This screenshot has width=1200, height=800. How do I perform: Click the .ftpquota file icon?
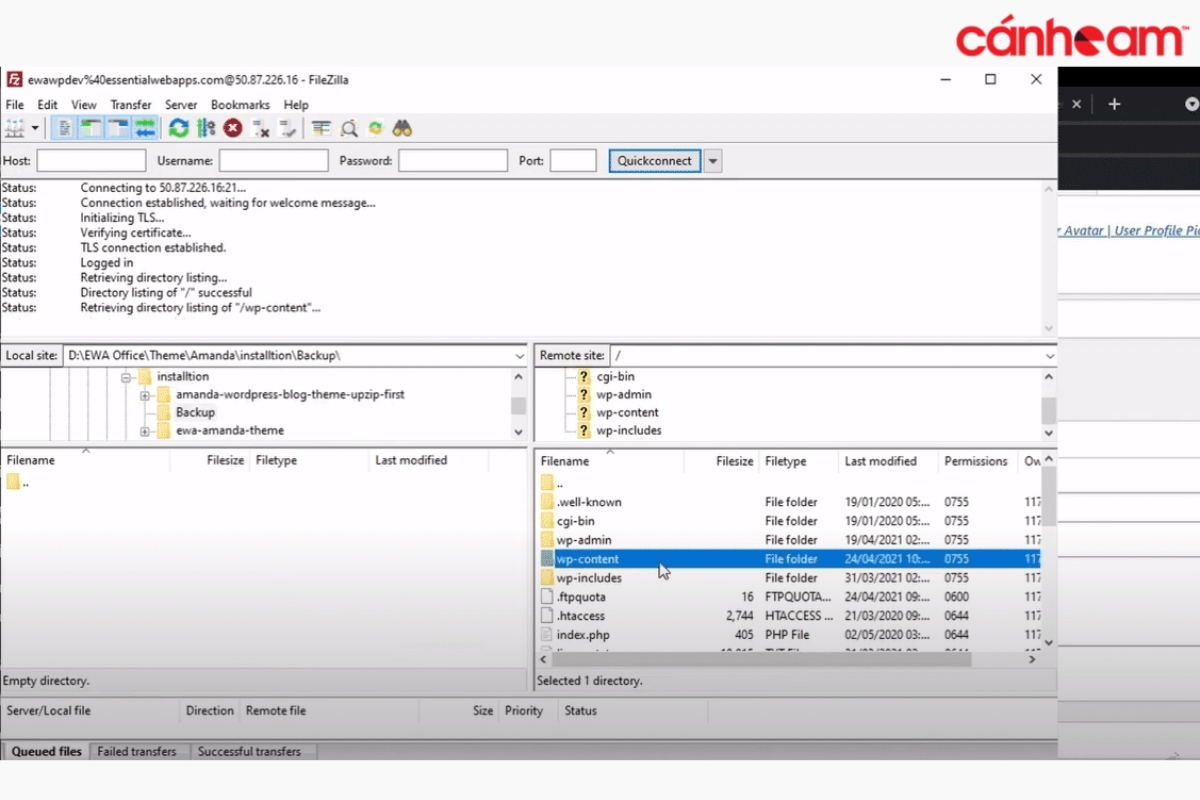(x=547, y=597)
